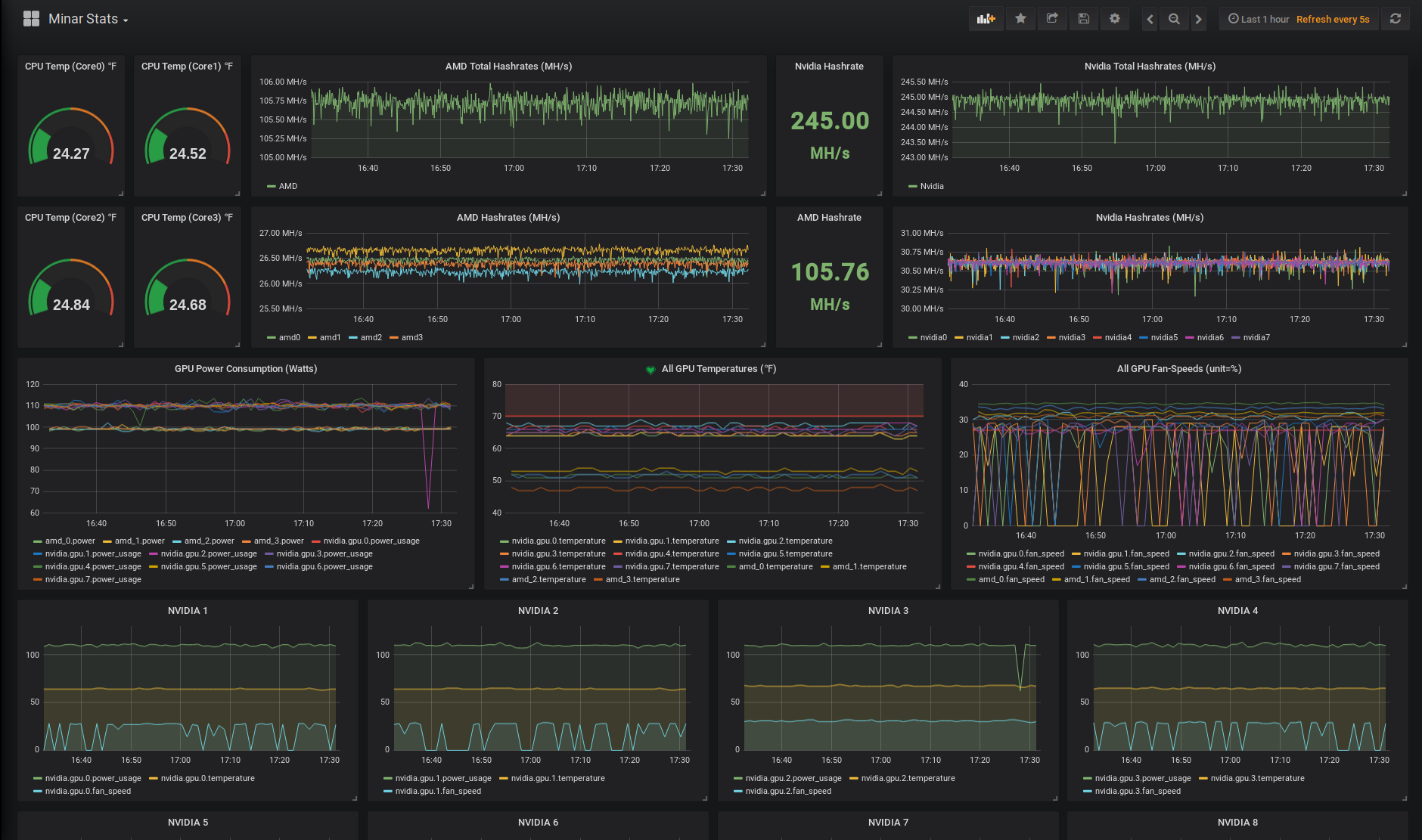Click Refresh every 5s text

[x=1333, y=20]
